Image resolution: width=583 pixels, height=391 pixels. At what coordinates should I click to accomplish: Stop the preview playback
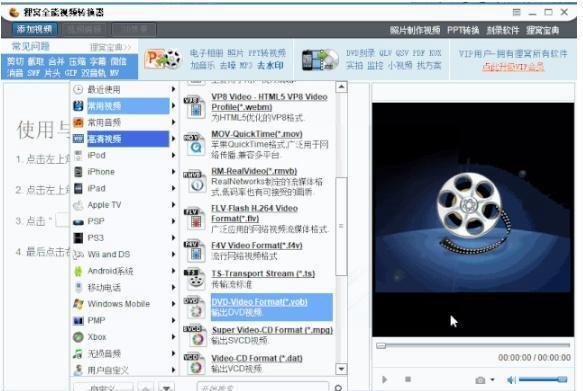(x=408, y=379)
